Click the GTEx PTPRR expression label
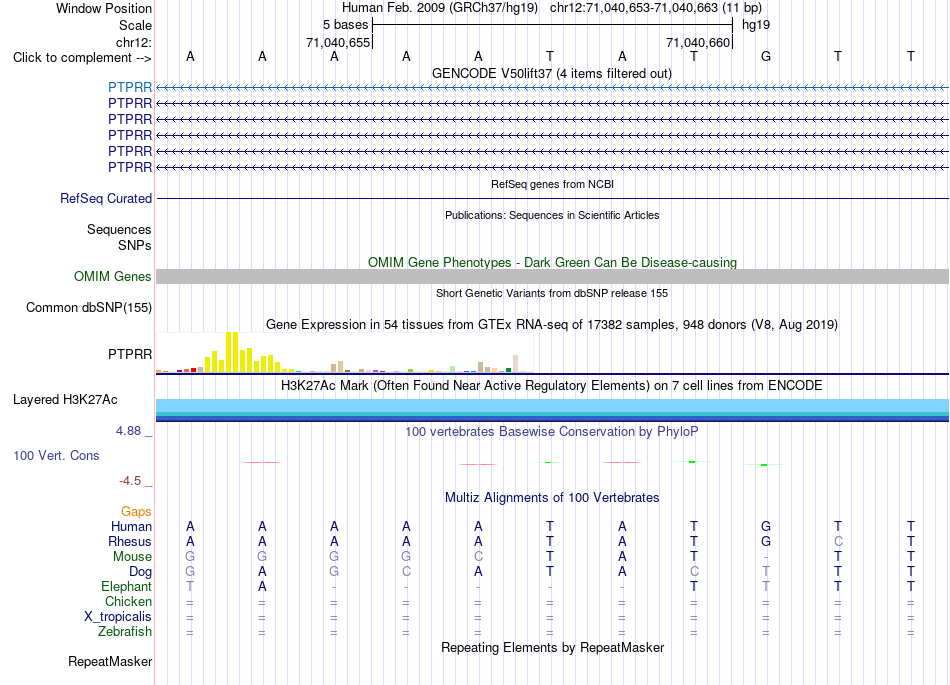950x685 pixels. coord(130,354)
